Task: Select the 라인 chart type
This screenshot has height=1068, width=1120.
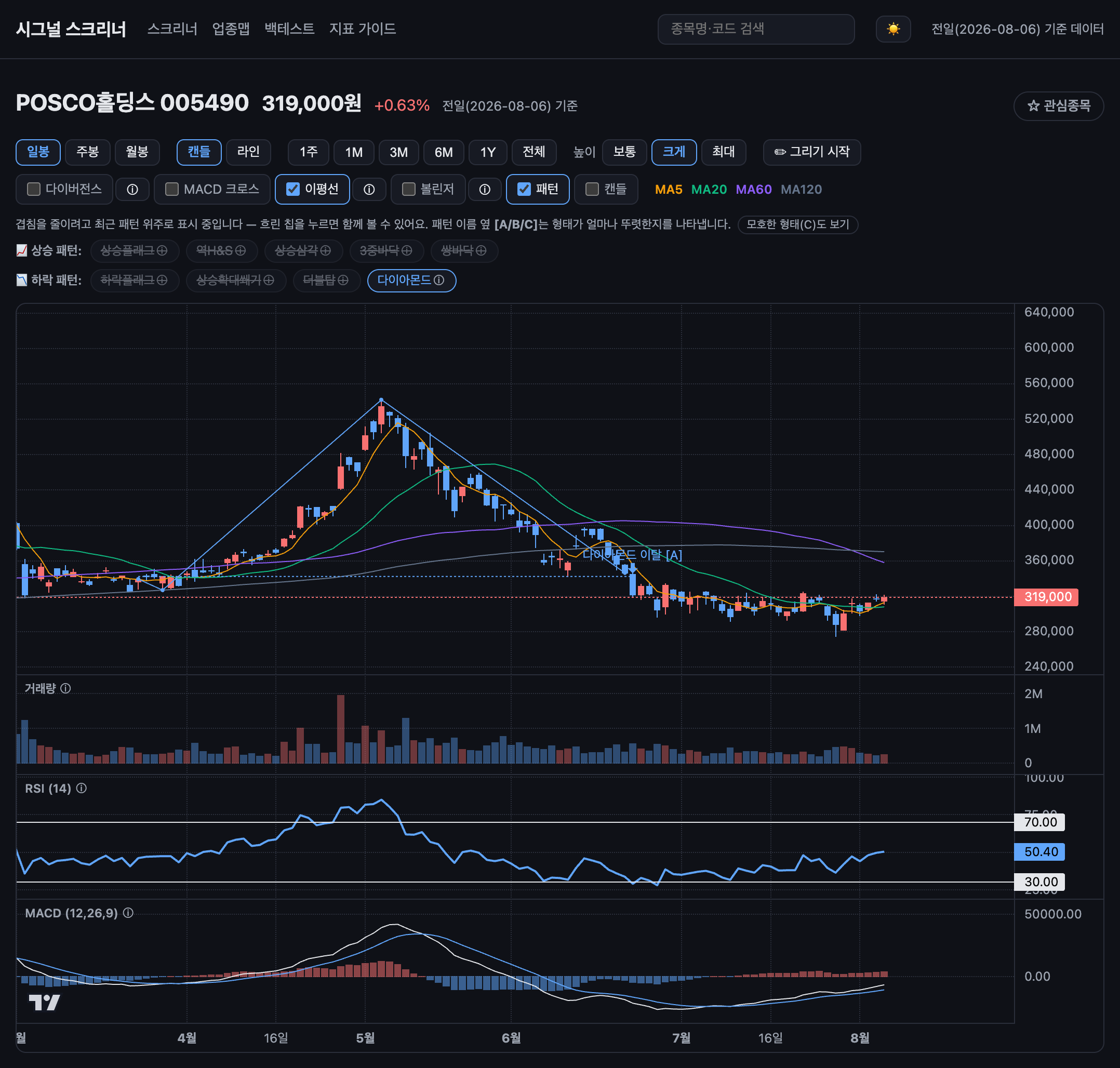Action: (x=248, y=152)
